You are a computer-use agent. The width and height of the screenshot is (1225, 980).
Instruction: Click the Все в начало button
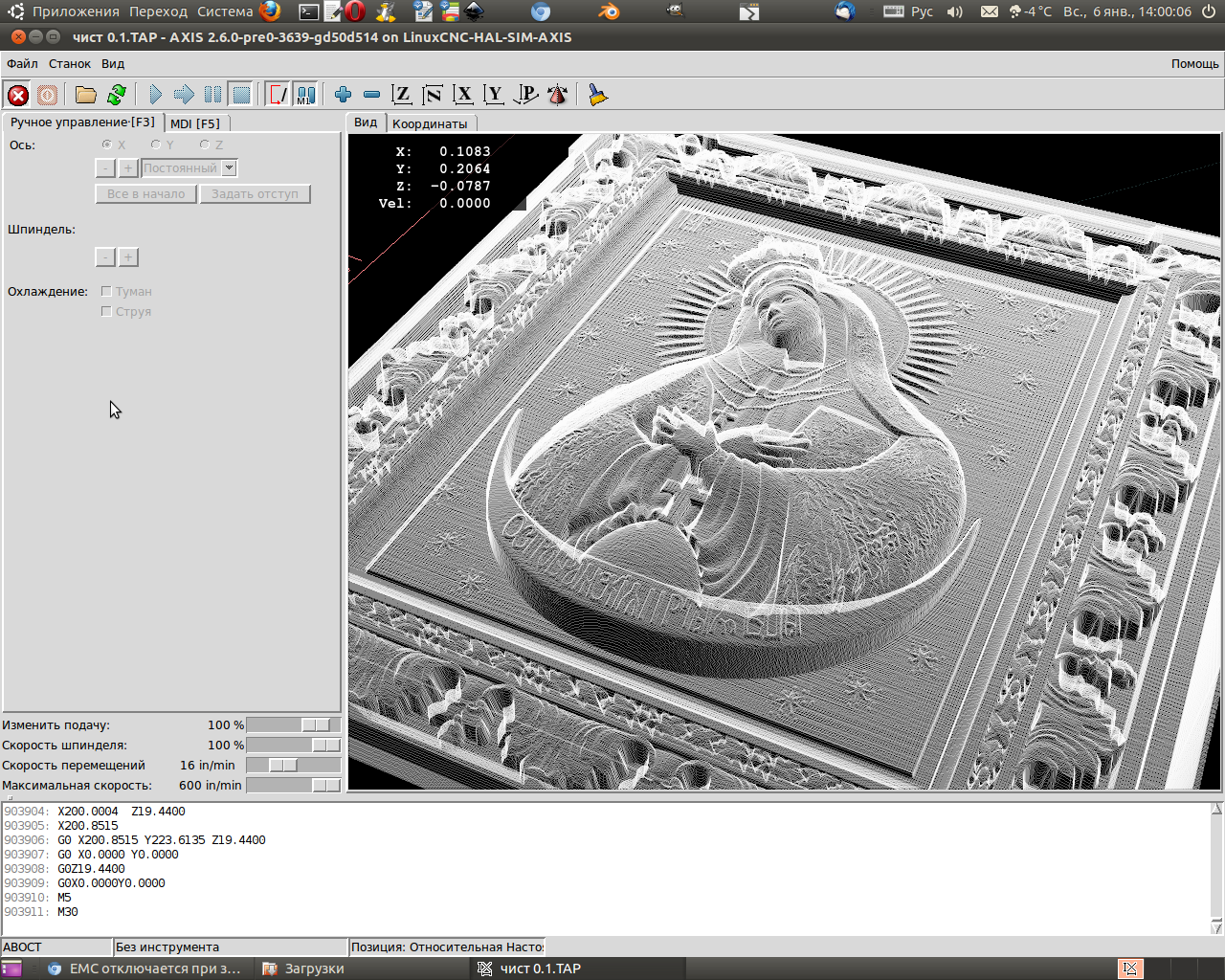click(x=145, y=194)
